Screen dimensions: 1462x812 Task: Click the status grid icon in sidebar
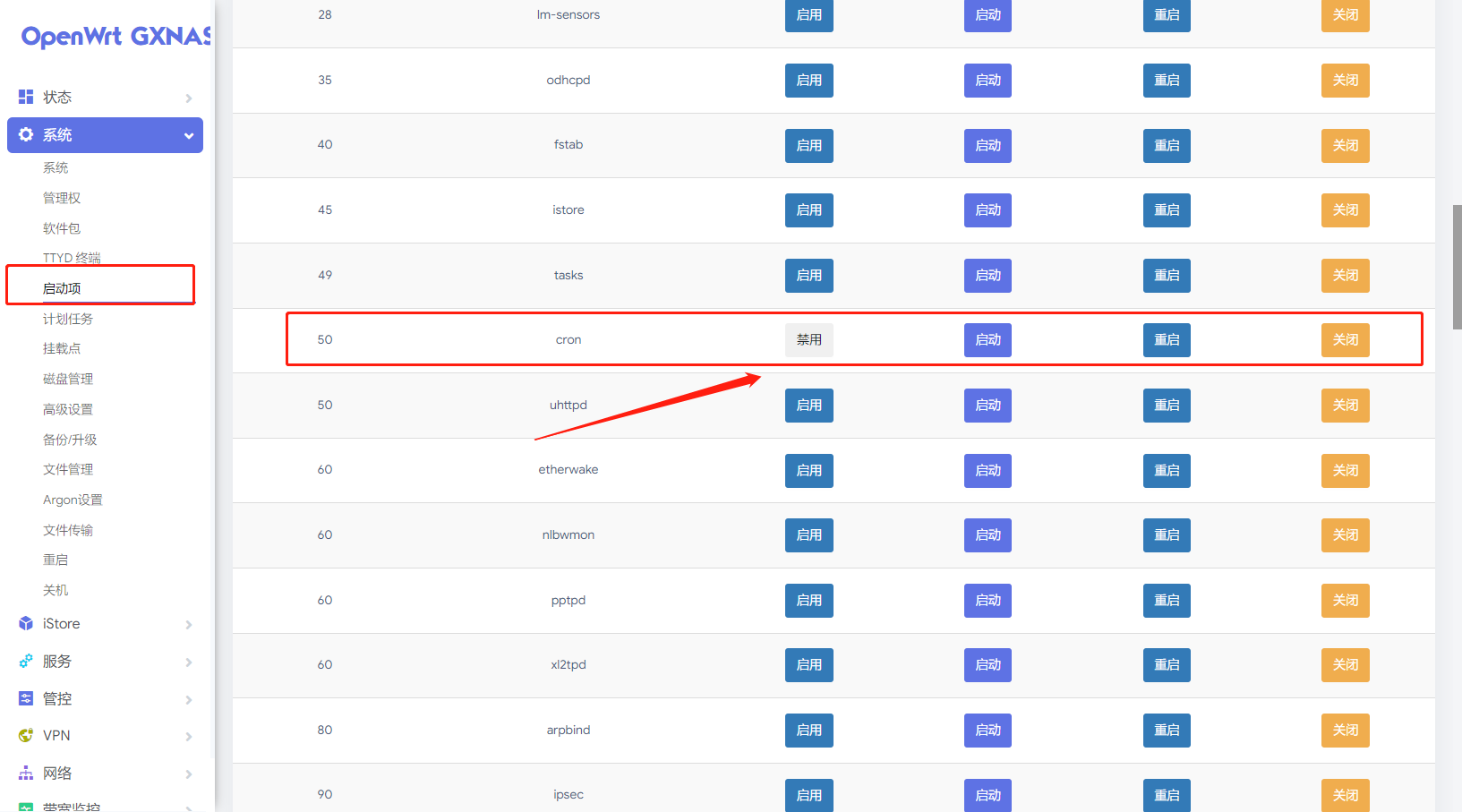[26, 97]
